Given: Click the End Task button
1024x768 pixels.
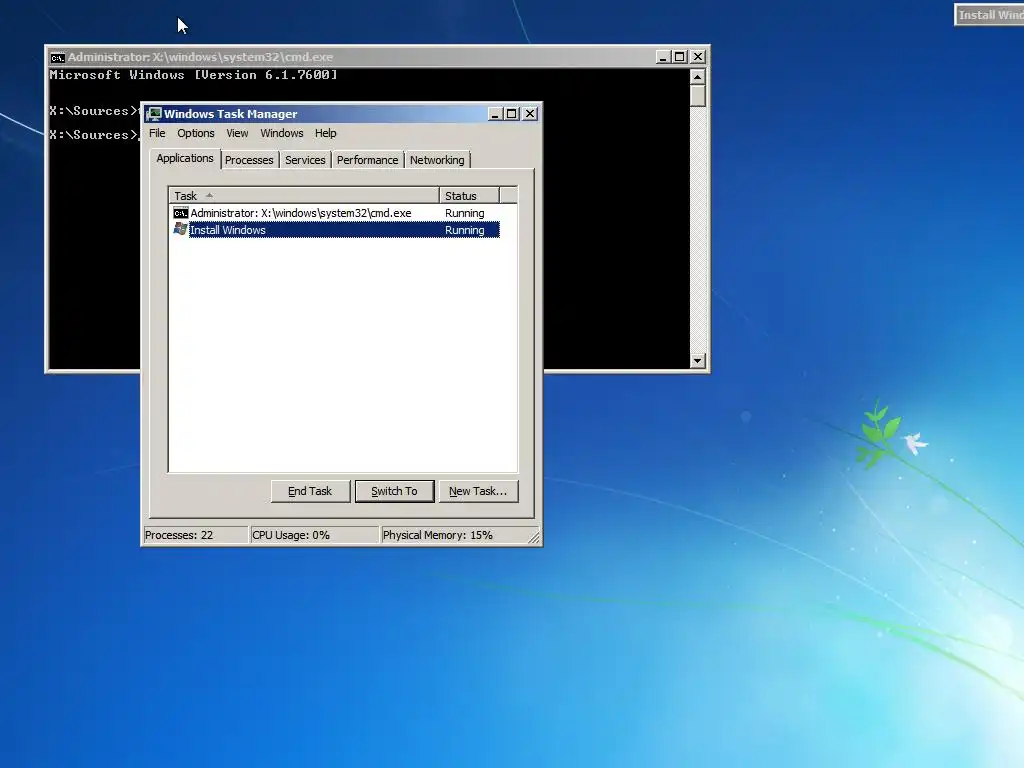Looking at the screenshot, I should (x=310, y=491).
